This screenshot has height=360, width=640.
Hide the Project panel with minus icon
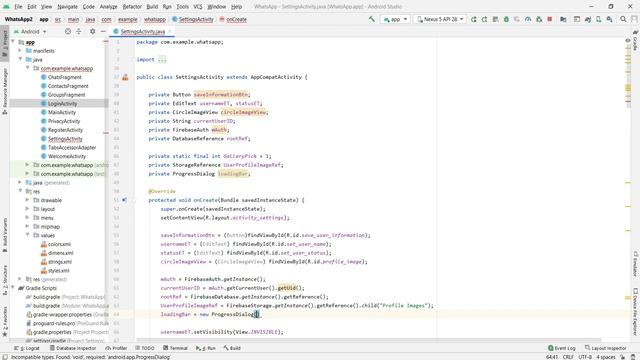(103, 31)
